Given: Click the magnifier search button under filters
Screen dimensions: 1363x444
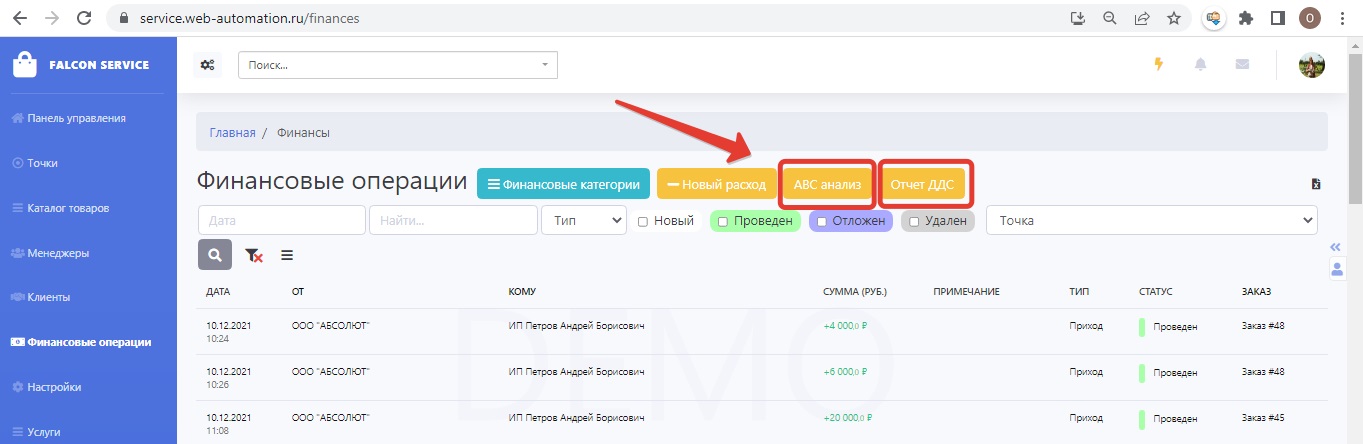Looking at the screenshot, I should [215, 255].
